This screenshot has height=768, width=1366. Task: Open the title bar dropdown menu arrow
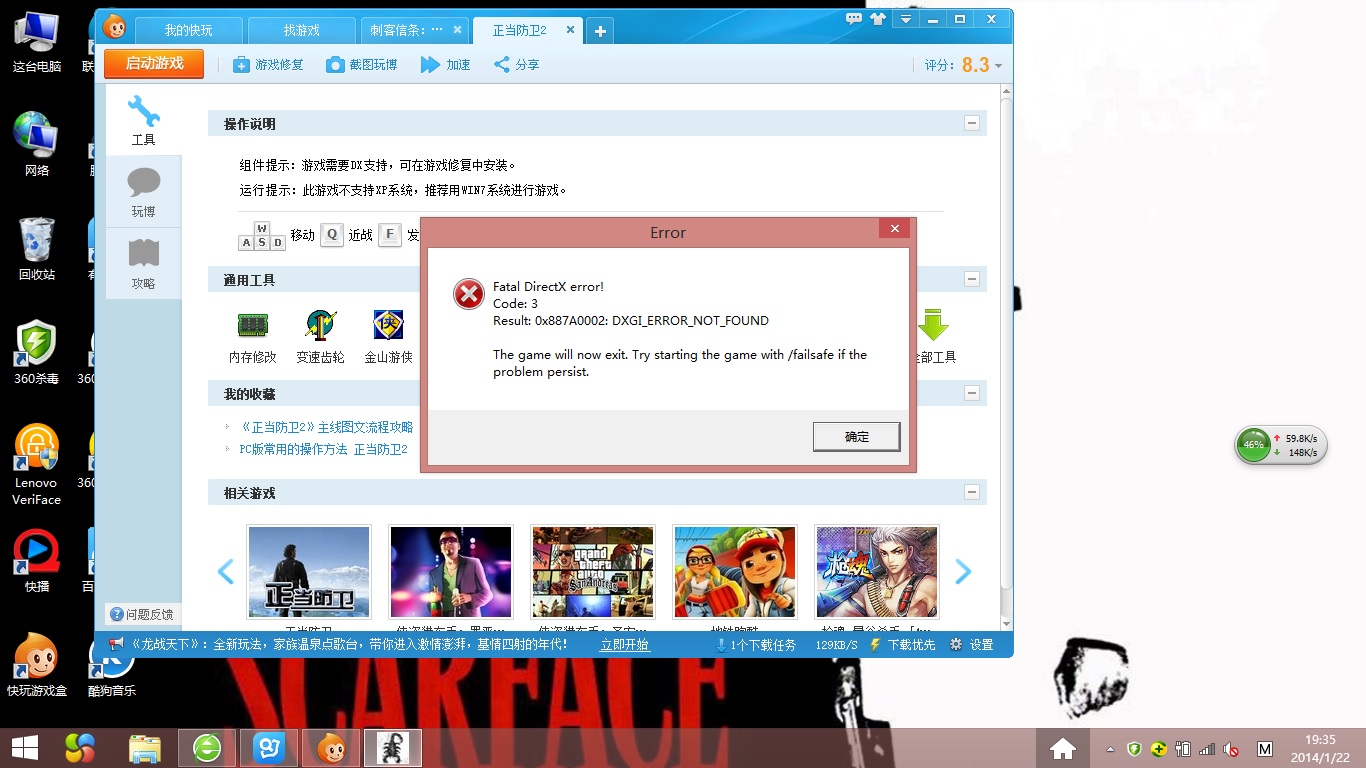[906, 19]
